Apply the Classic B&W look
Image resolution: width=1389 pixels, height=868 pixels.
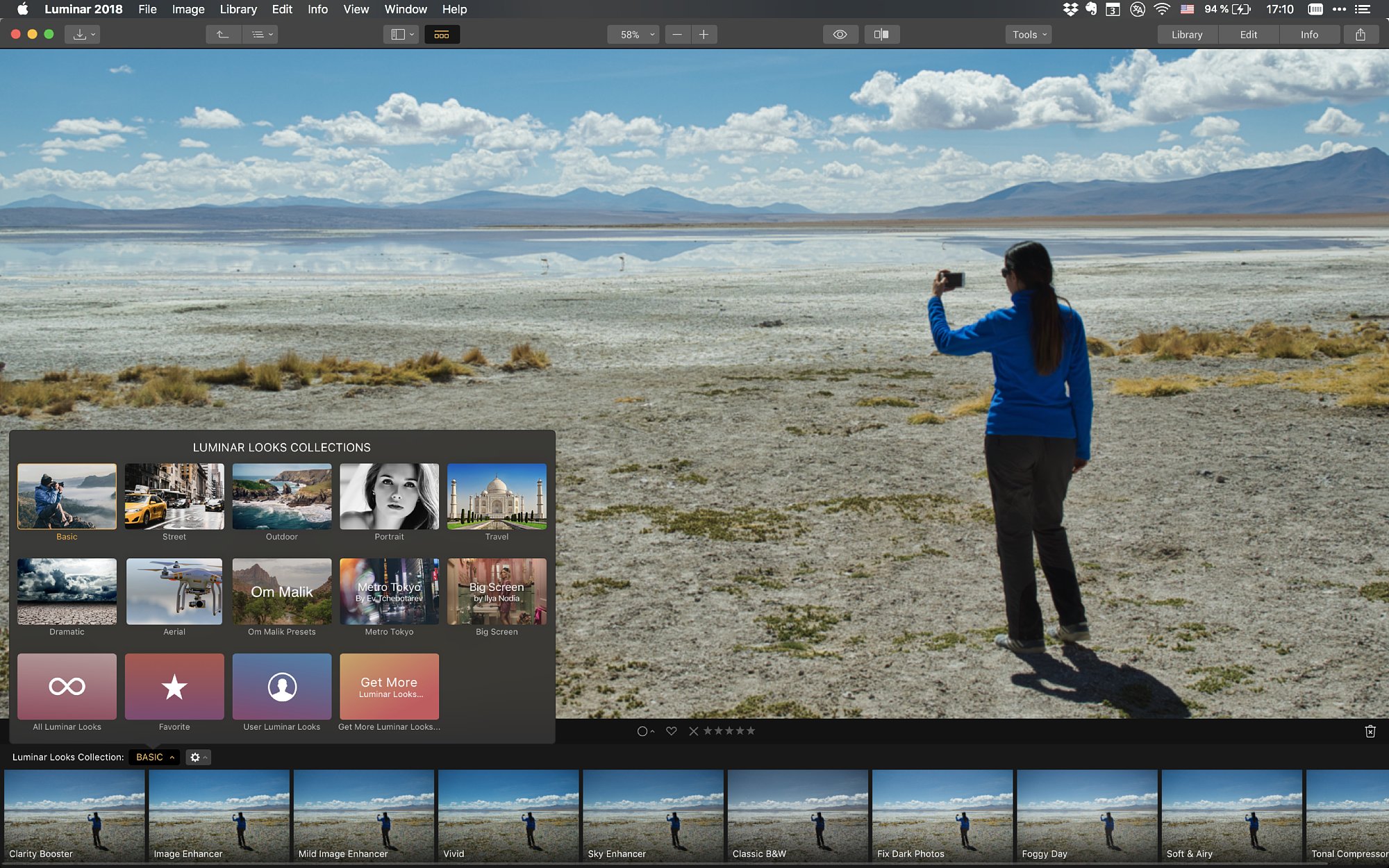(x=798, y=816)
